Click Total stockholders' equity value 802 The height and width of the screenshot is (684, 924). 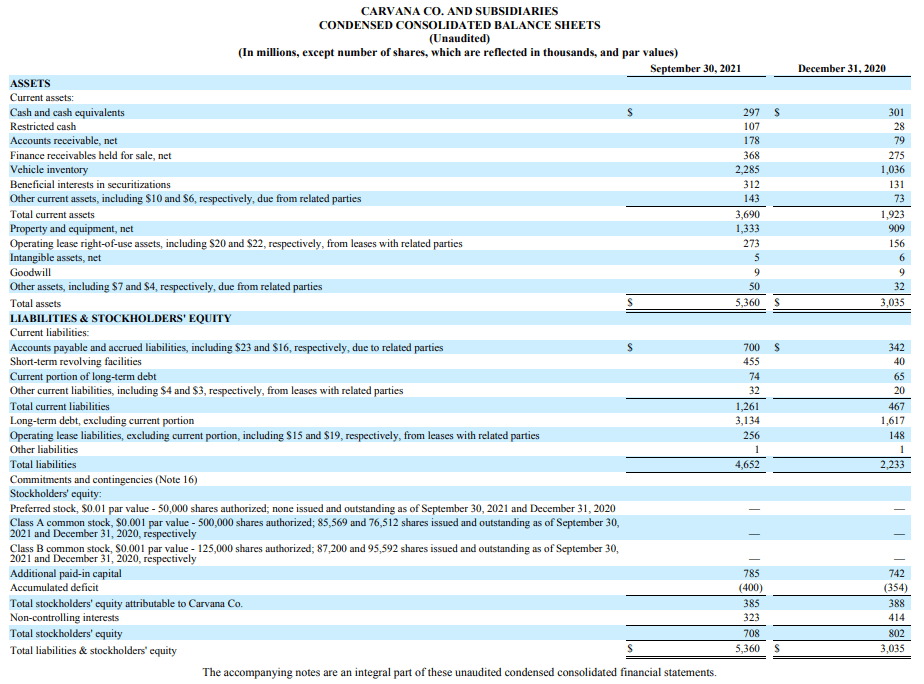pos(897,633)
